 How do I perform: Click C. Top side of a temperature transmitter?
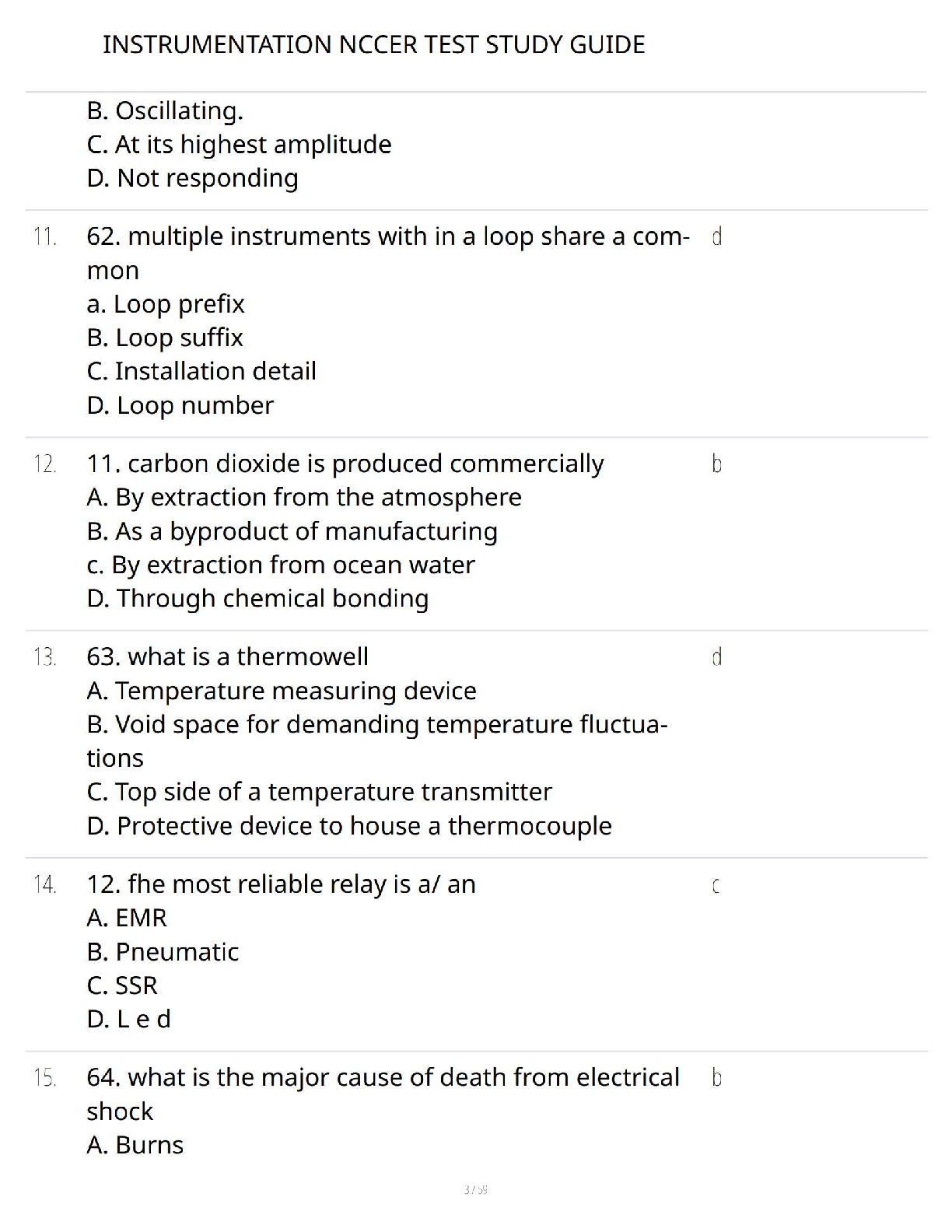(x=320, y=792)
